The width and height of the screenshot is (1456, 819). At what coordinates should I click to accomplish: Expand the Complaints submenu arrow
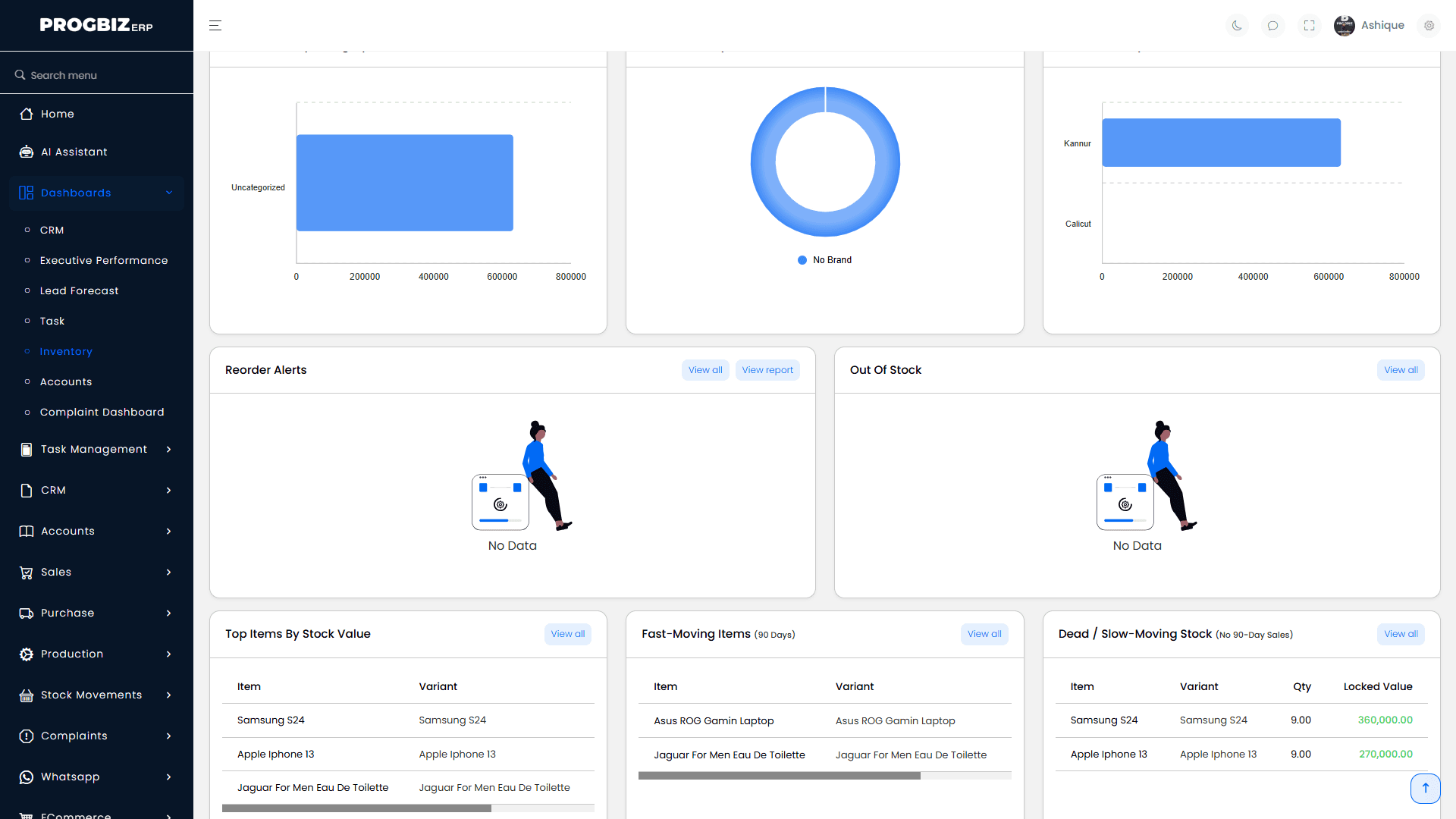[x=169, y=736]
